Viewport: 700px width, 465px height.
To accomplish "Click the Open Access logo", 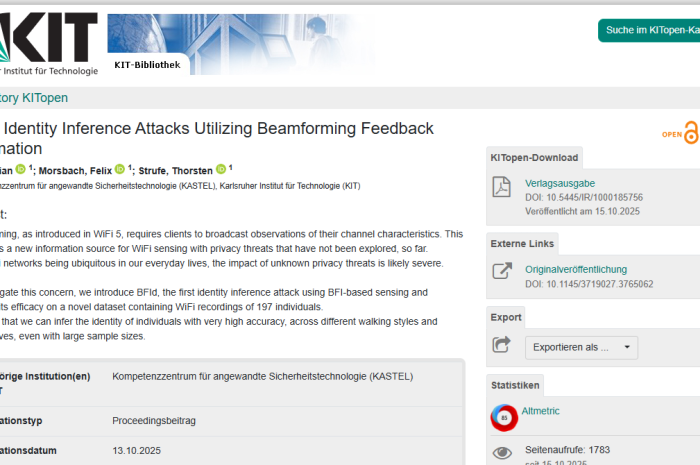I will click(x=682, y=134).
